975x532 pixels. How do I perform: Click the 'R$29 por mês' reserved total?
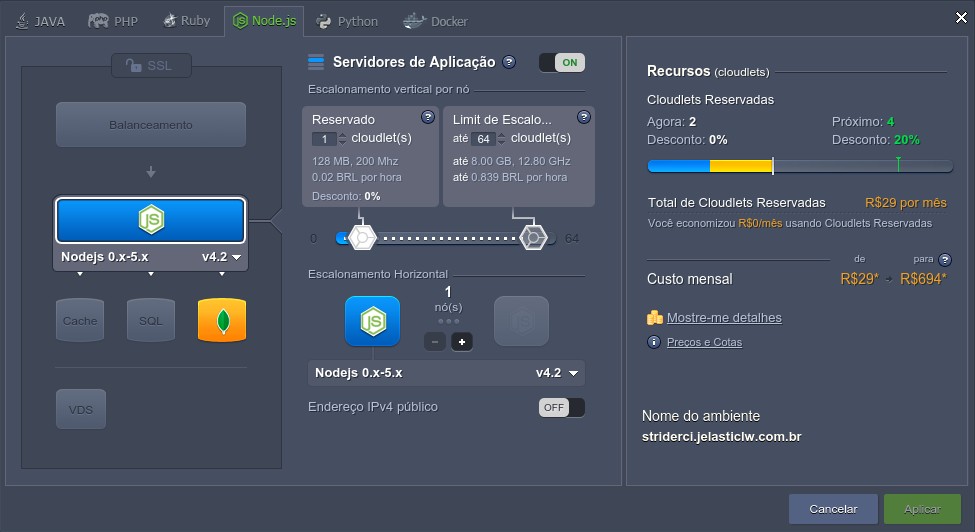tap(905, 203)
